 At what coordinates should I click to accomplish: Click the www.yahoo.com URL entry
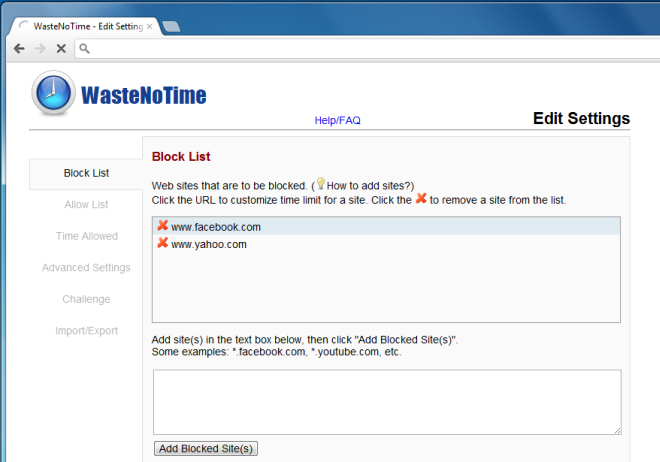(208, 244)
